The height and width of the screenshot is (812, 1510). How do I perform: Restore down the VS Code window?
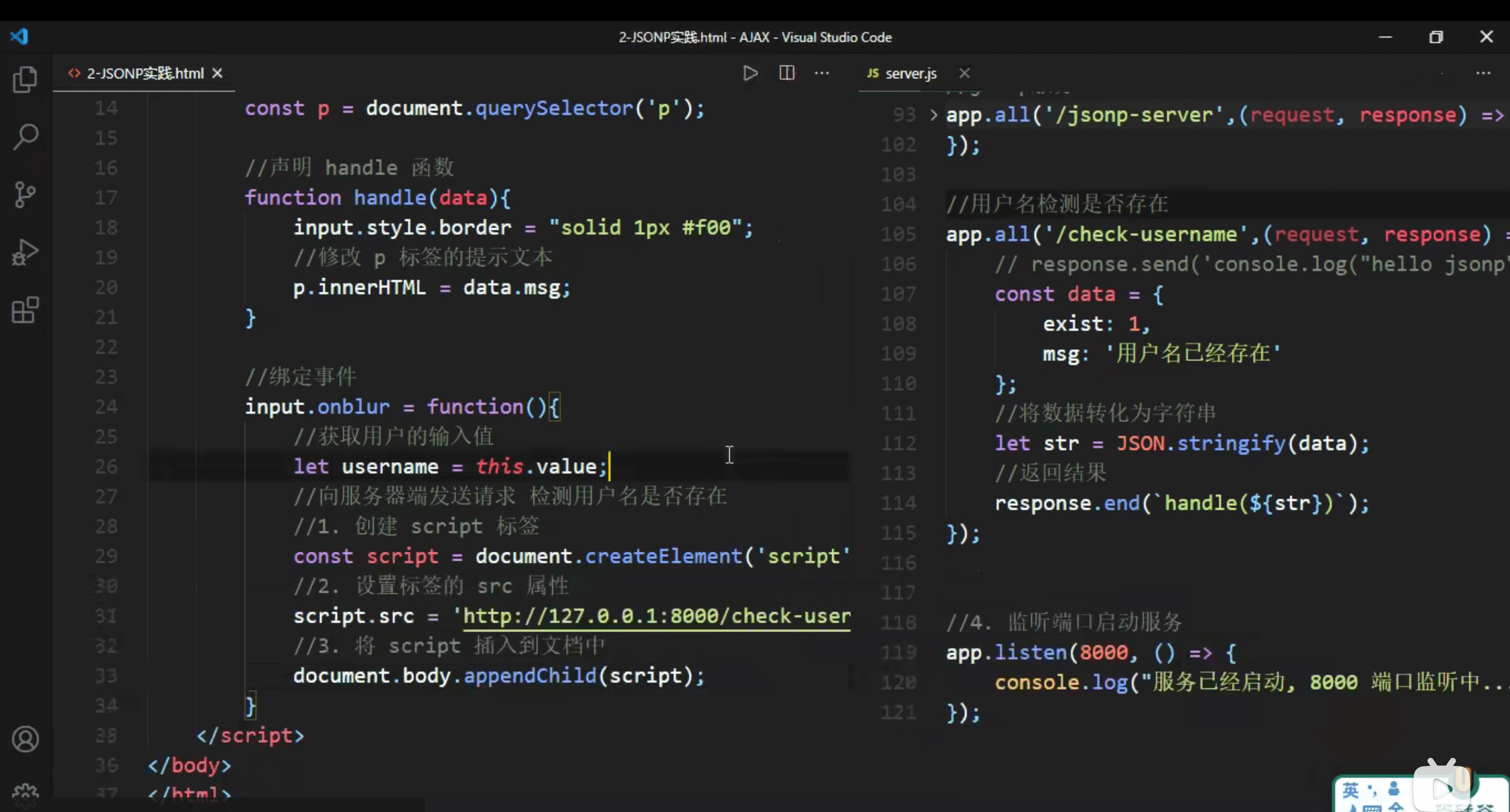(1435, 37)
